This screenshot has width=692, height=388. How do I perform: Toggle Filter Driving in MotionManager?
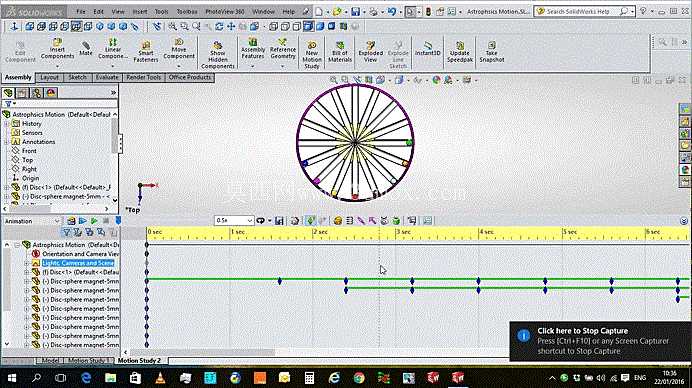89,232
